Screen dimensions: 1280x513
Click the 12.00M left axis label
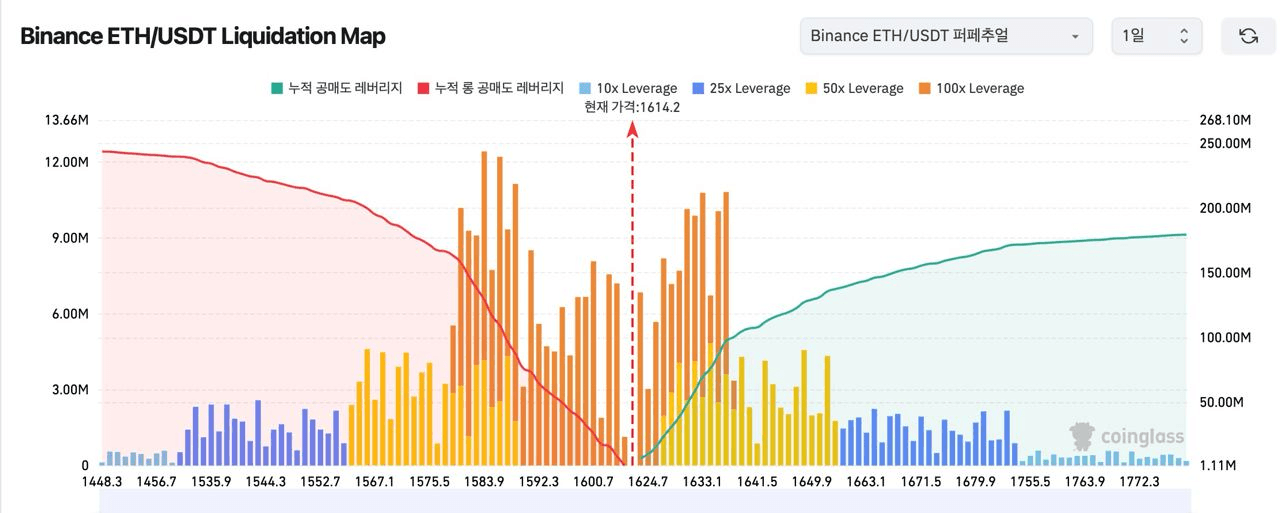coord(68,162)
